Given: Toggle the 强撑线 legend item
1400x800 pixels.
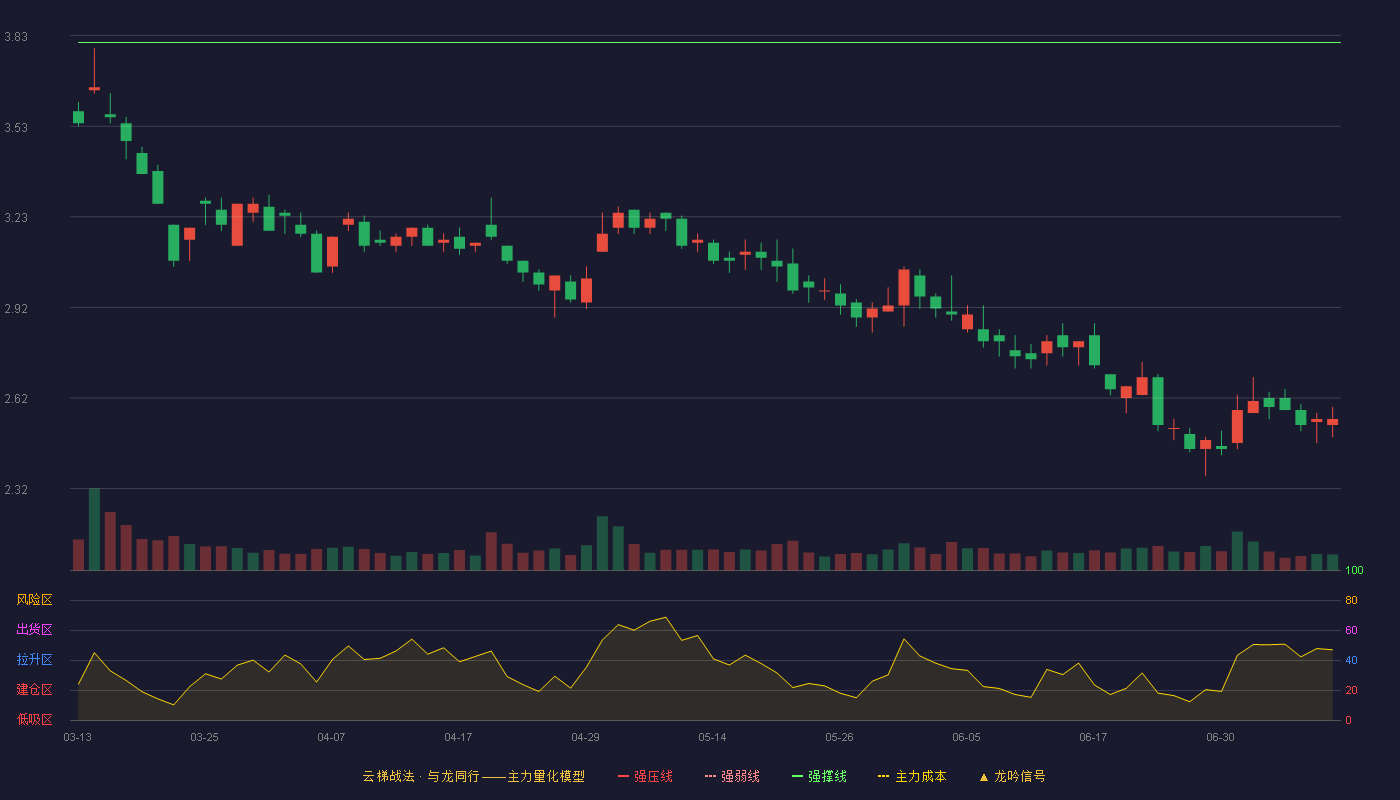Looking at the screenshot, I should click(819, 776).
